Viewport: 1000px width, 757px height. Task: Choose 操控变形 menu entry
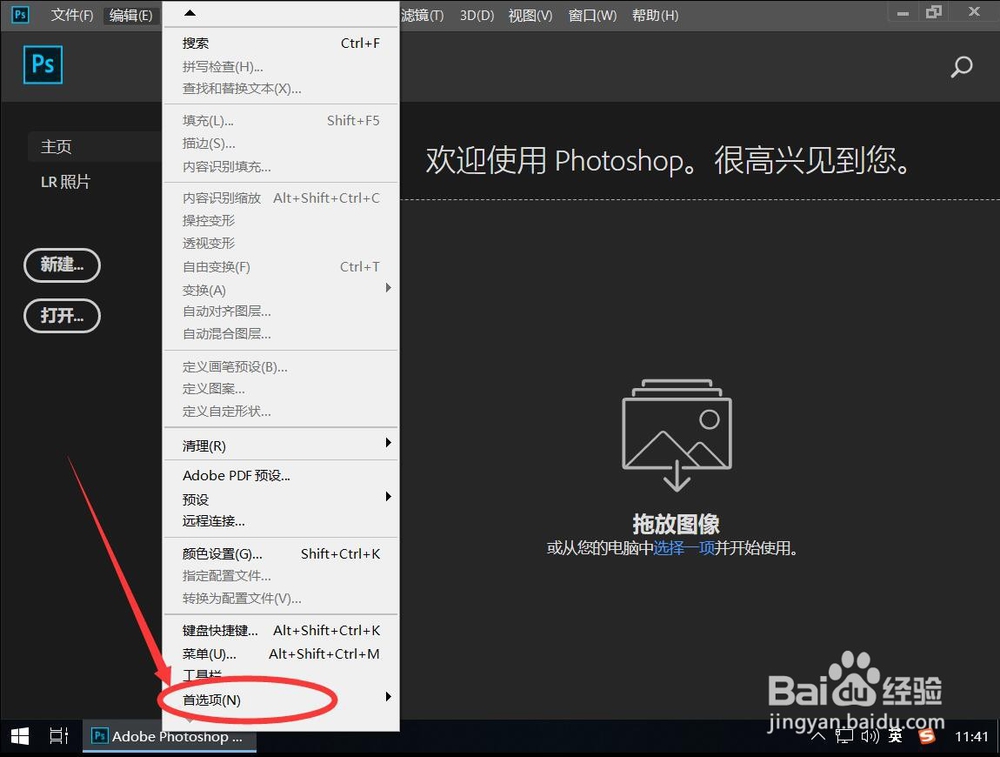pos(281,221)
